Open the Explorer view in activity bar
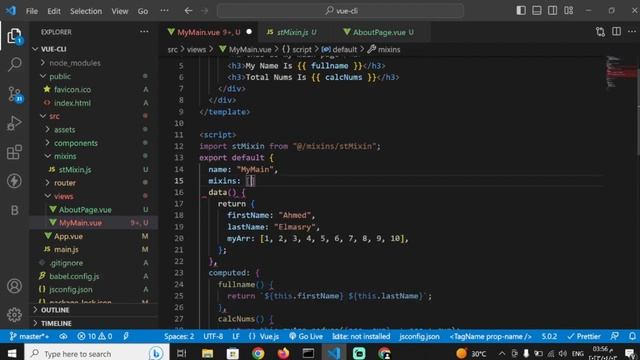The height and width of the screenshot is (360, 640). 14,36
